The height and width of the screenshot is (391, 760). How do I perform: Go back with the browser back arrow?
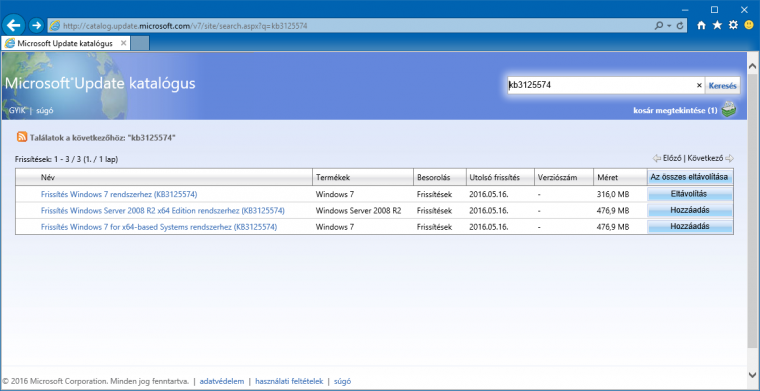[14, 25]
